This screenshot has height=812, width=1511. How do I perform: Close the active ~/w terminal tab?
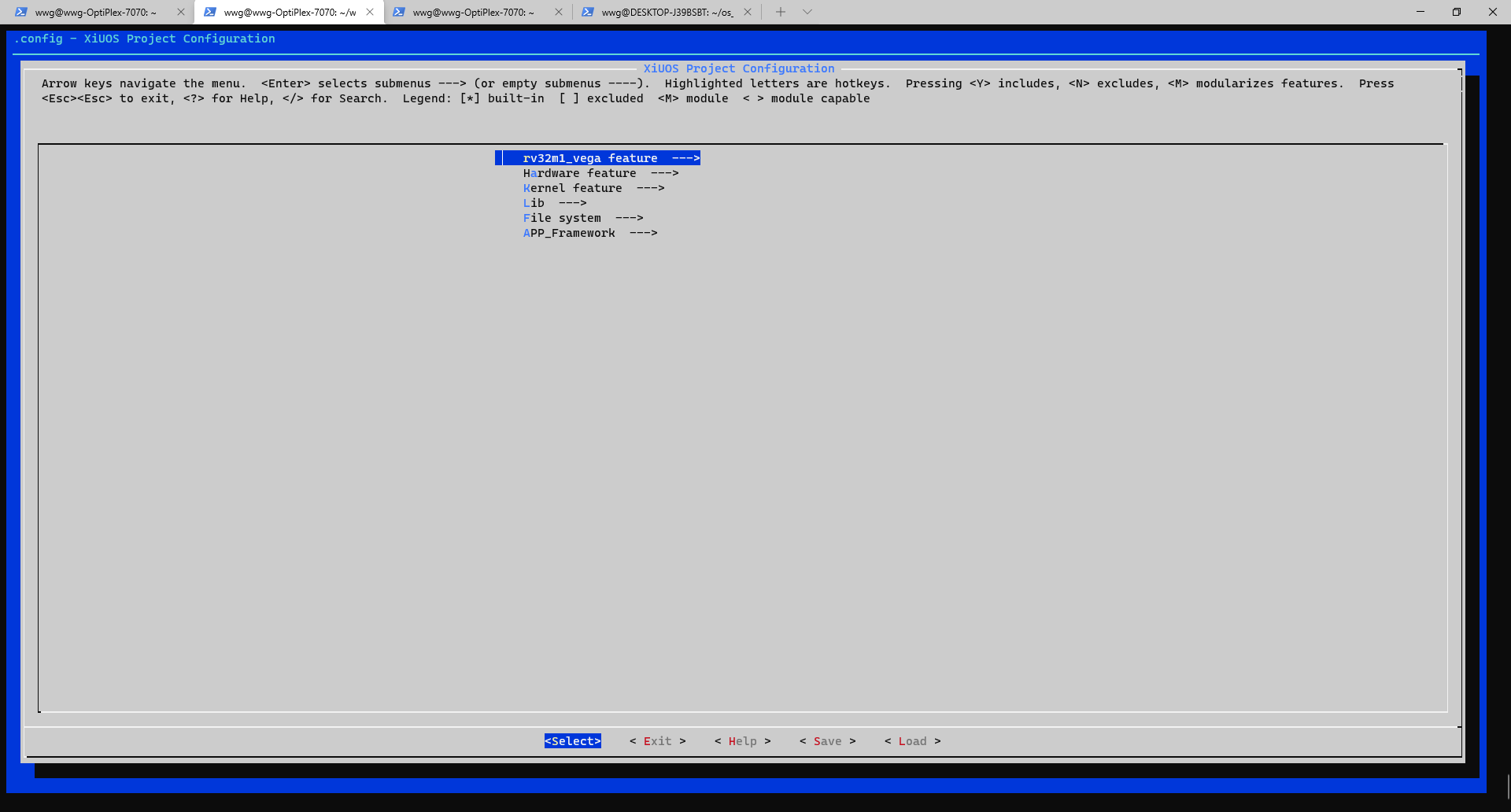point(370,12)
